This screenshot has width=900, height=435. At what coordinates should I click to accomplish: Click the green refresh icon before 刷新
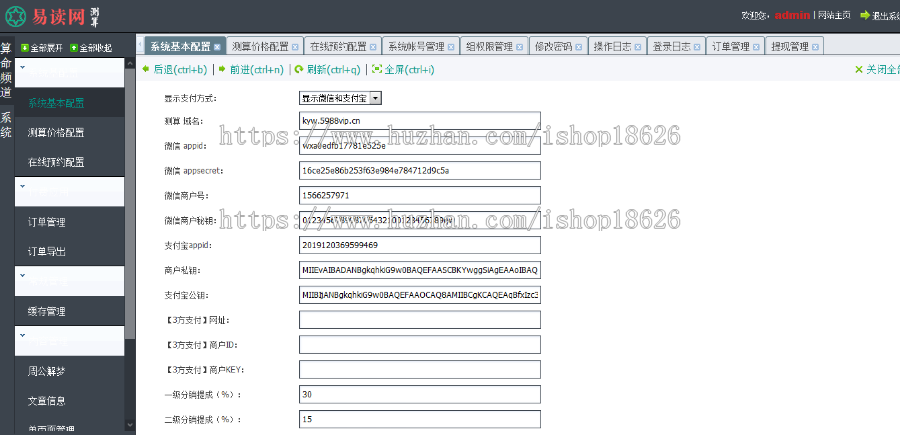[299, 69]
